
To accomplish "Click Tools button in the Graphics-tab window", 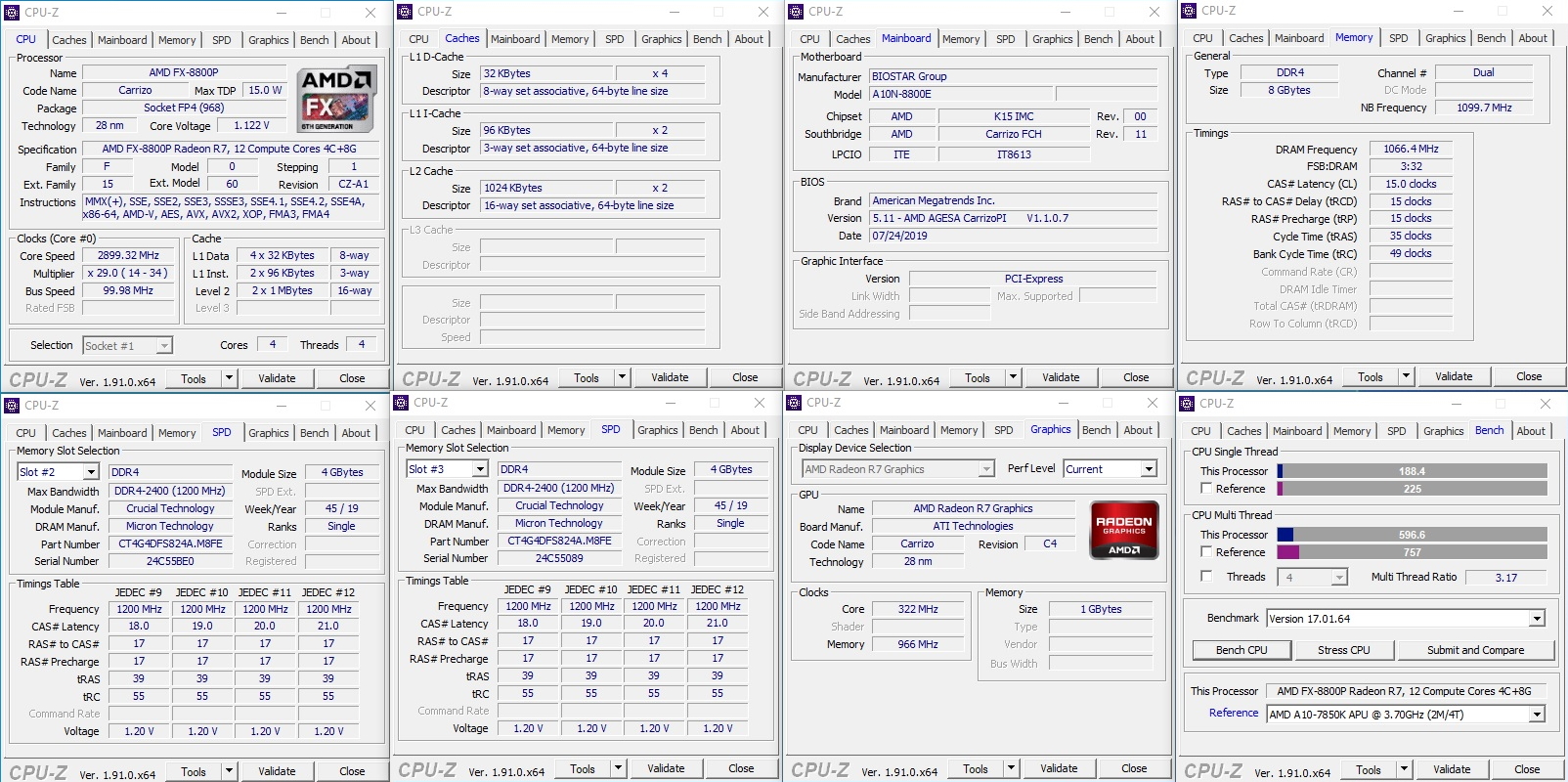I will click(x=976, y=769).
